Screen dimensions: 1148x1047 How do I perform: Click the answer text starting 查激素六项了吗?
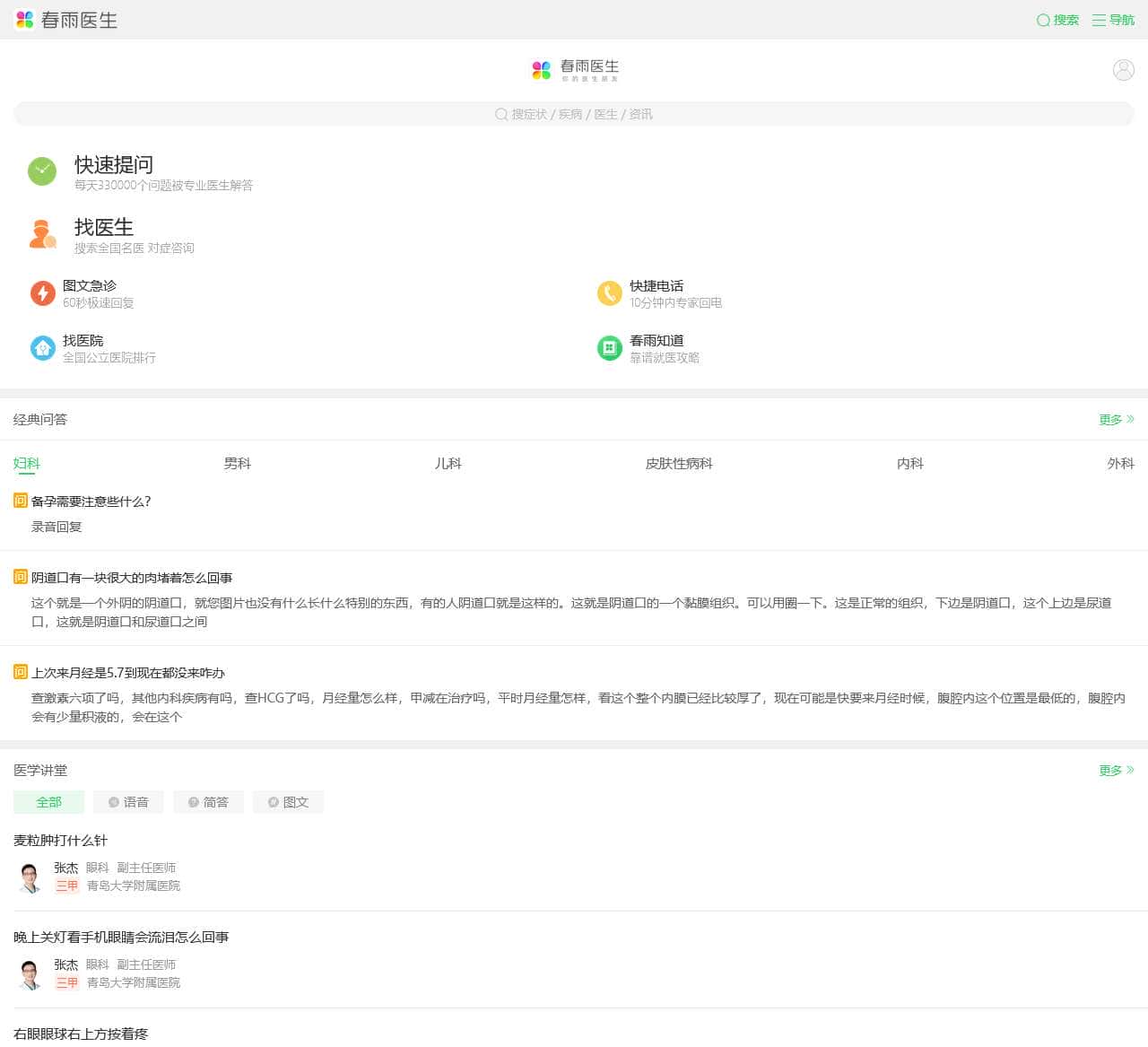578,707
